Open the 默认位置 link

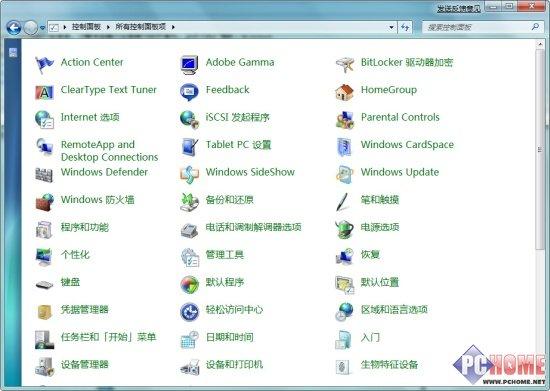point(380,282)
